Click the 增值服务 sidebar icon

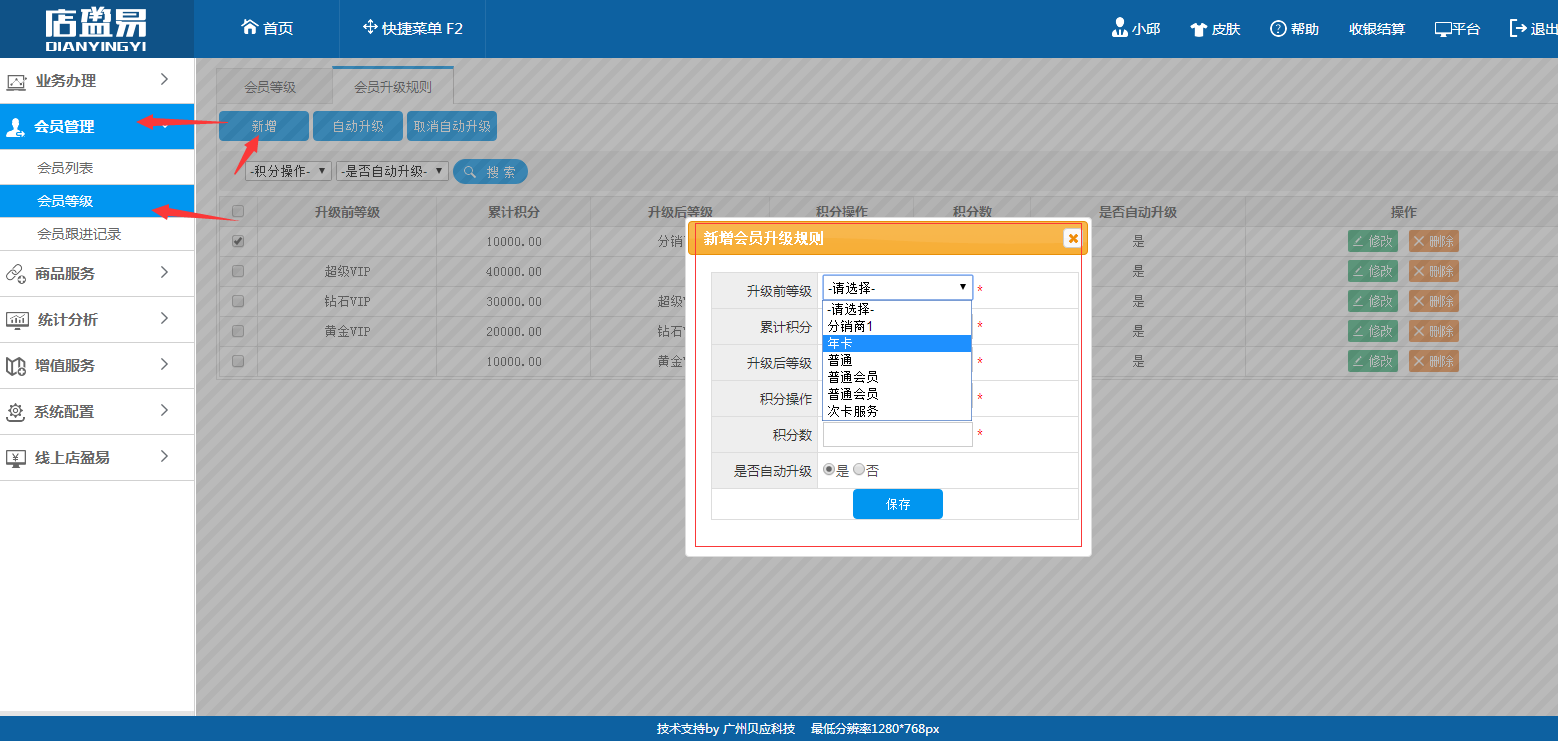(x=16, y=366)
